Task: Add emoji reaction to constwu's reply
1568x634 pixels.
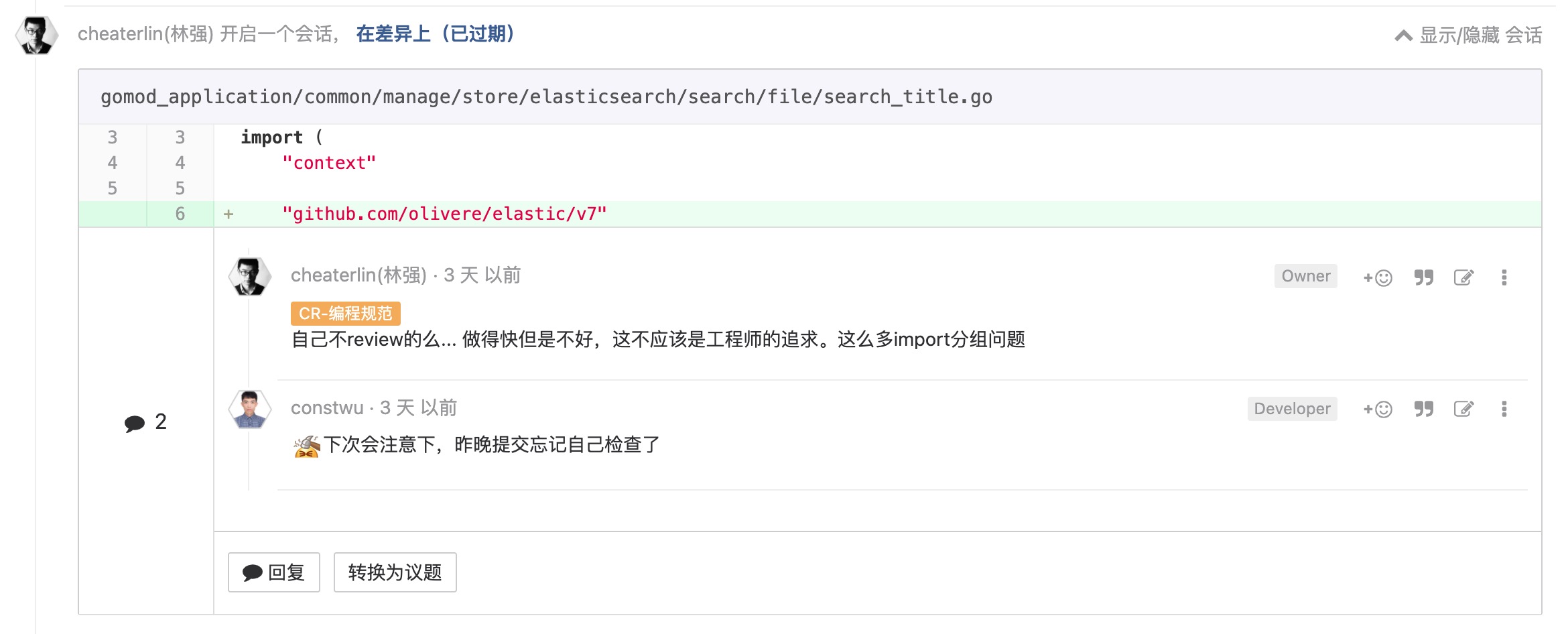Action: [1378, 409]
